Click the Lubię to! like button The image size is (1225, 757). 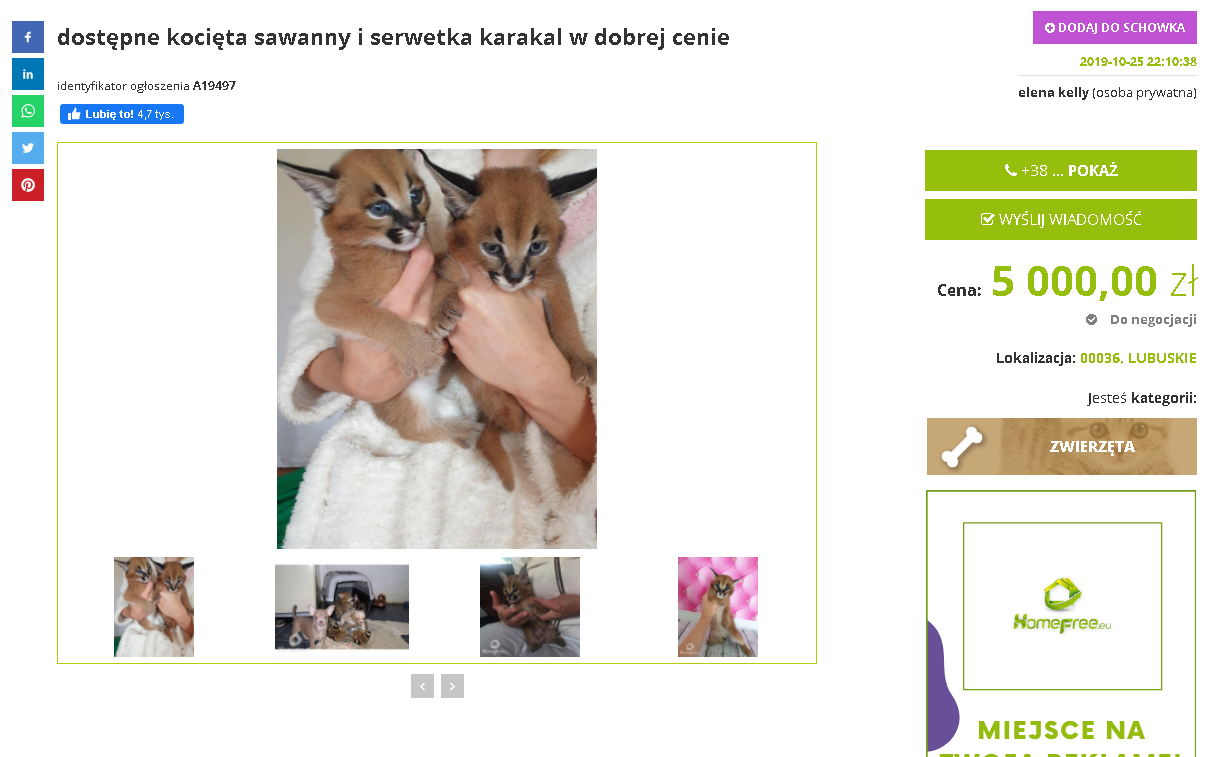(x=122, y=114)
